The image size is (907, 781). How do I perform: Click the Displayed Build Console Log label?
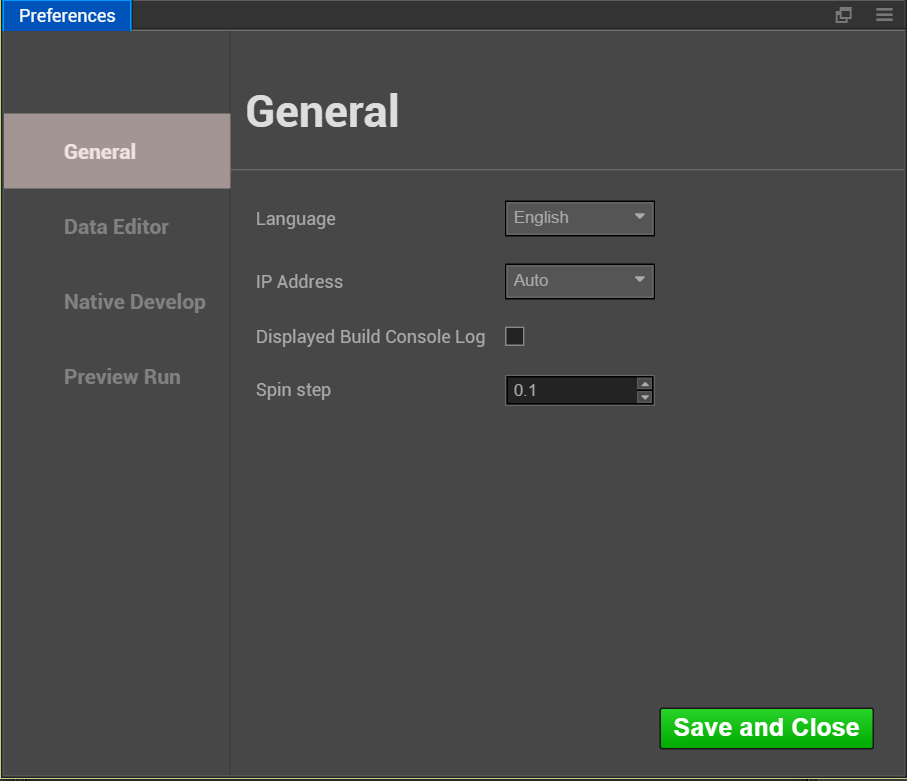[370, 337]
